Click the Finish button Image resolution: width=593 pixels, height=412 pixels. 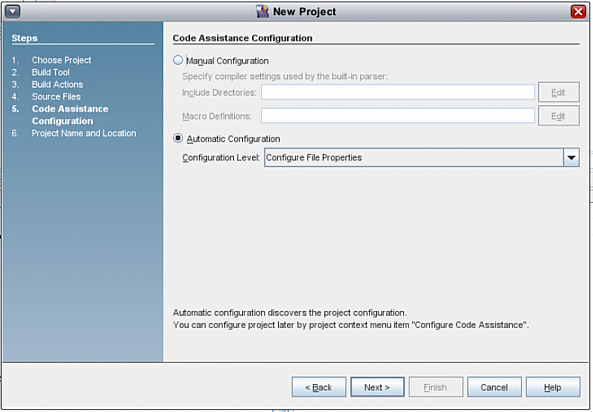coord(436,387)
